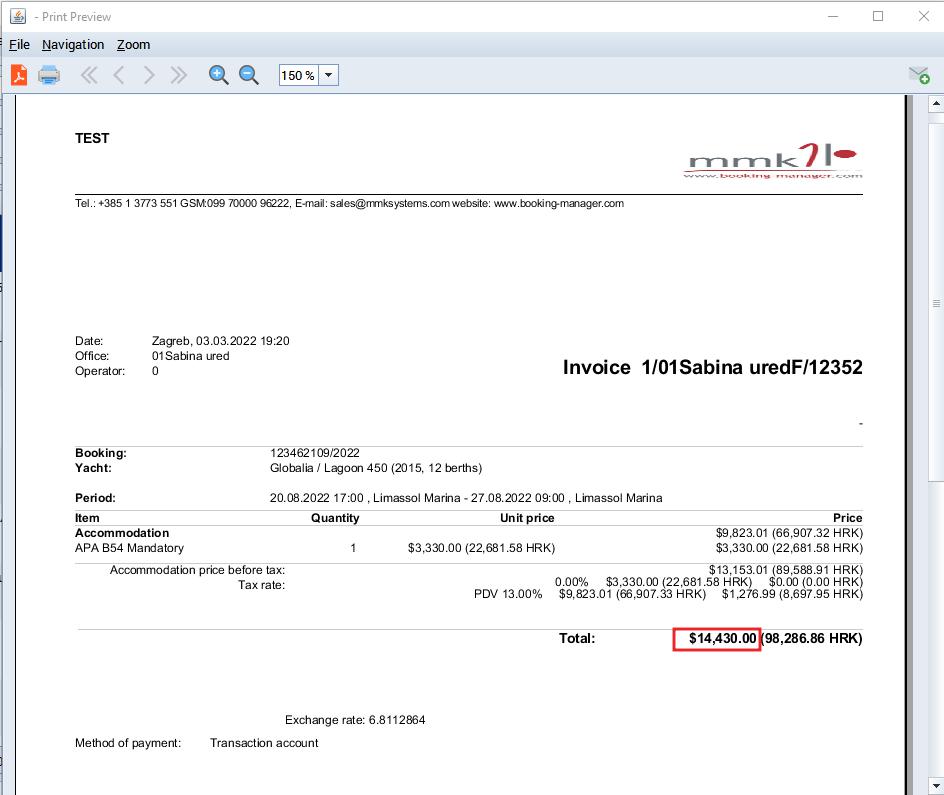Jump to the first page
Viewport: 944px width, 795px height.
click(x=88, y=74)
